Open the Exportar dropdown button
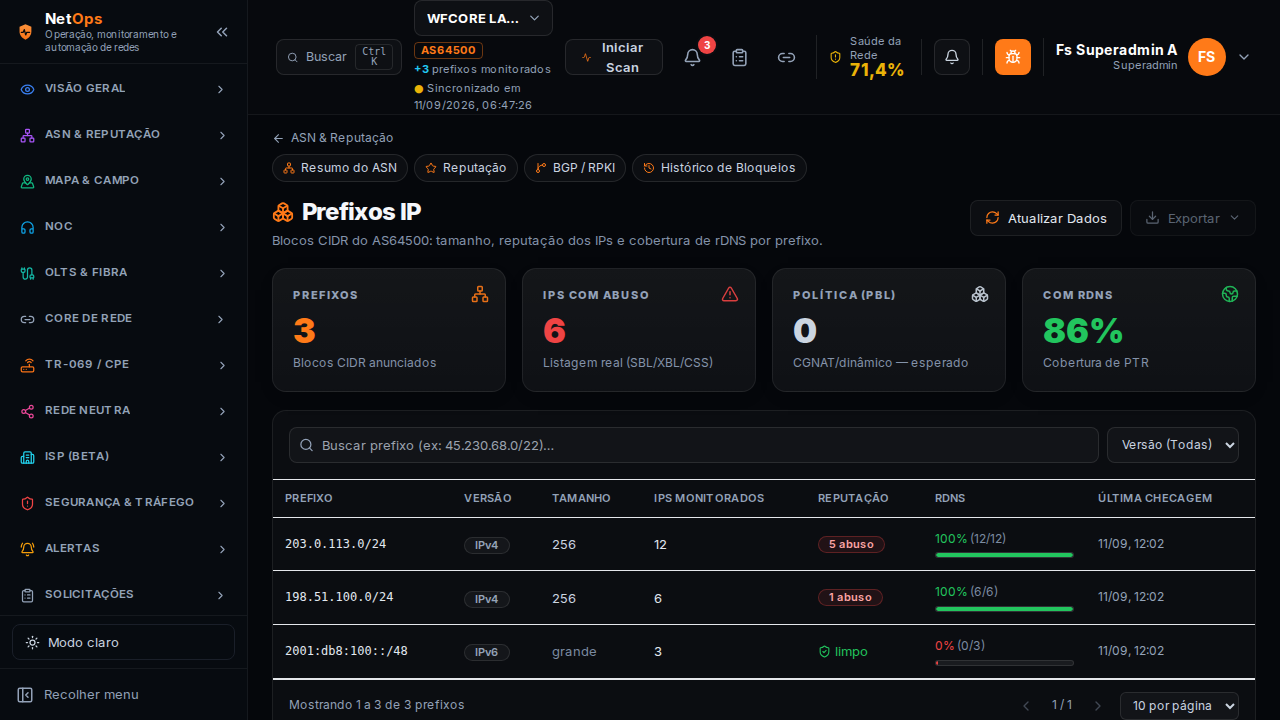The height and width of the screenshot is (720, 1280). click(1193, 218)
